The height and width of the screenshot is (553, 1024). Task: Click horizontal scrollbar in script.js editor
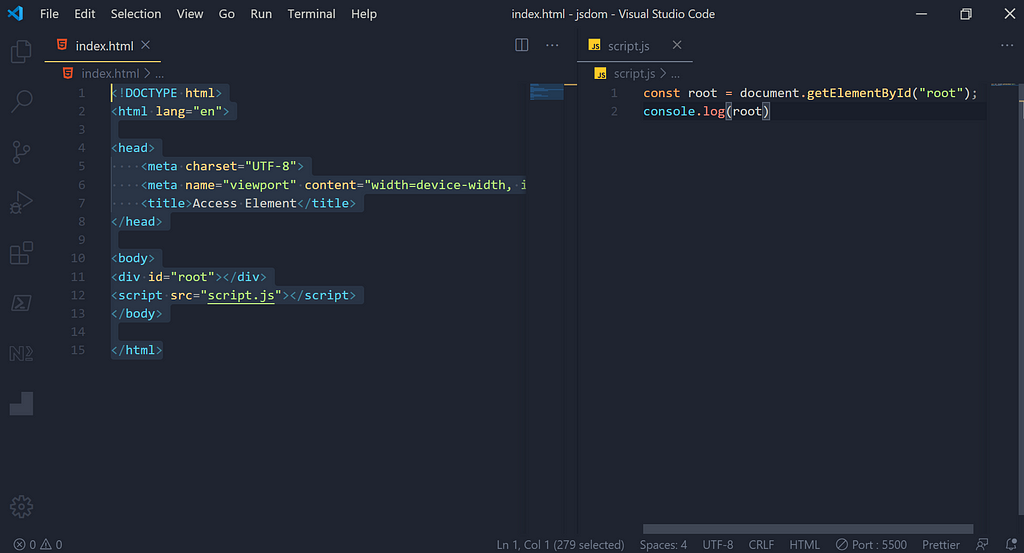[x=808, y=529]
